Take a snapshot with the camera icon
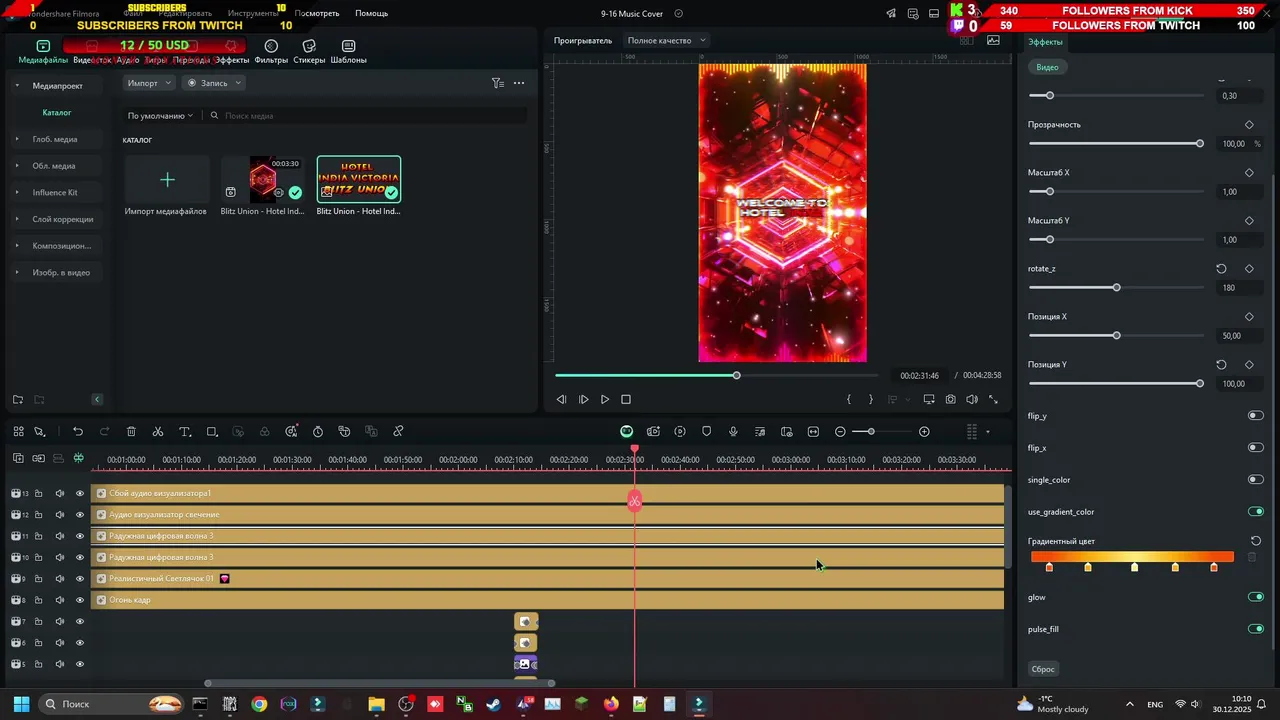 pyautogui.click(x=950, y=399)
